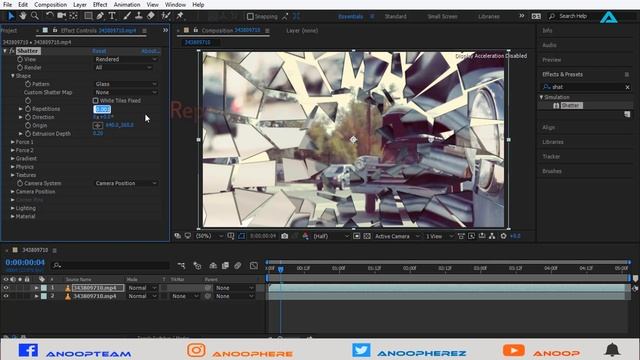Open the Composition menu

51,4
